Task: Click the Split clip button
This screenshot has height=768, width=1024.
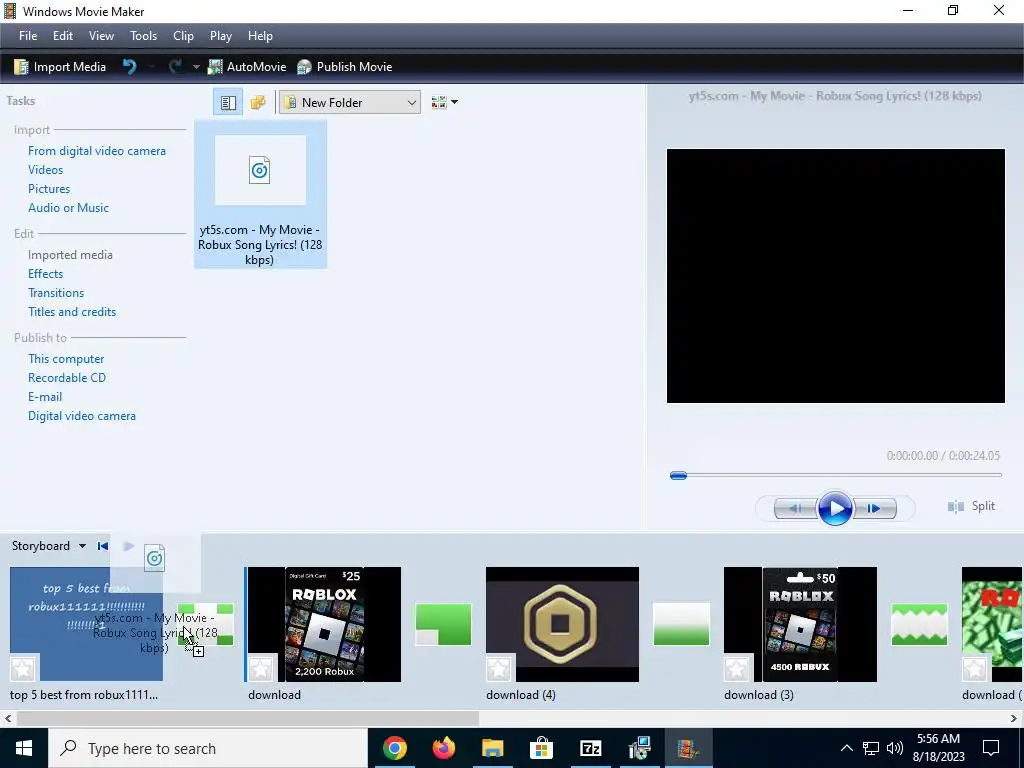Action: click(x=971, y=506)
